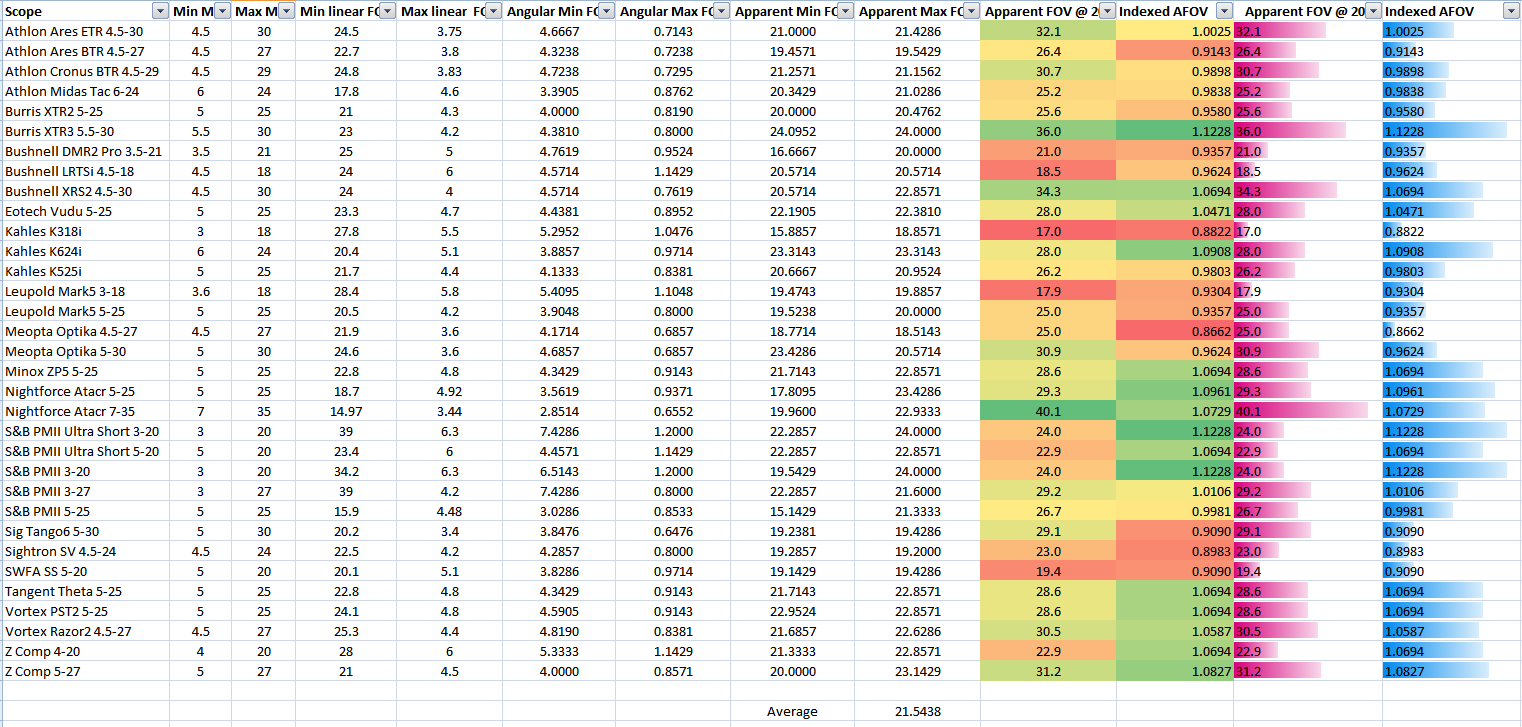Click the average value 21.5438 cell
This screenshot has width=1522, height=727.
(916, 711)
